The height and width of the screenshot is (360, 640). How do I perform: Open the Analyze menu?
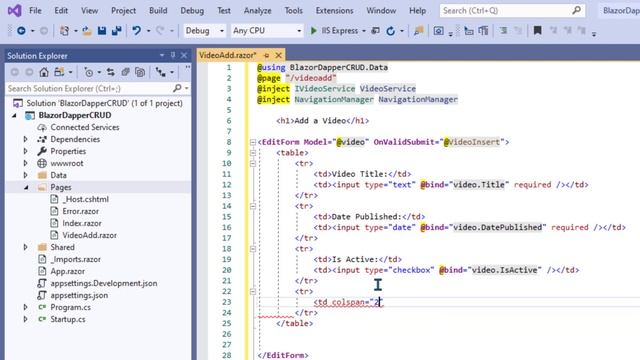257,11
